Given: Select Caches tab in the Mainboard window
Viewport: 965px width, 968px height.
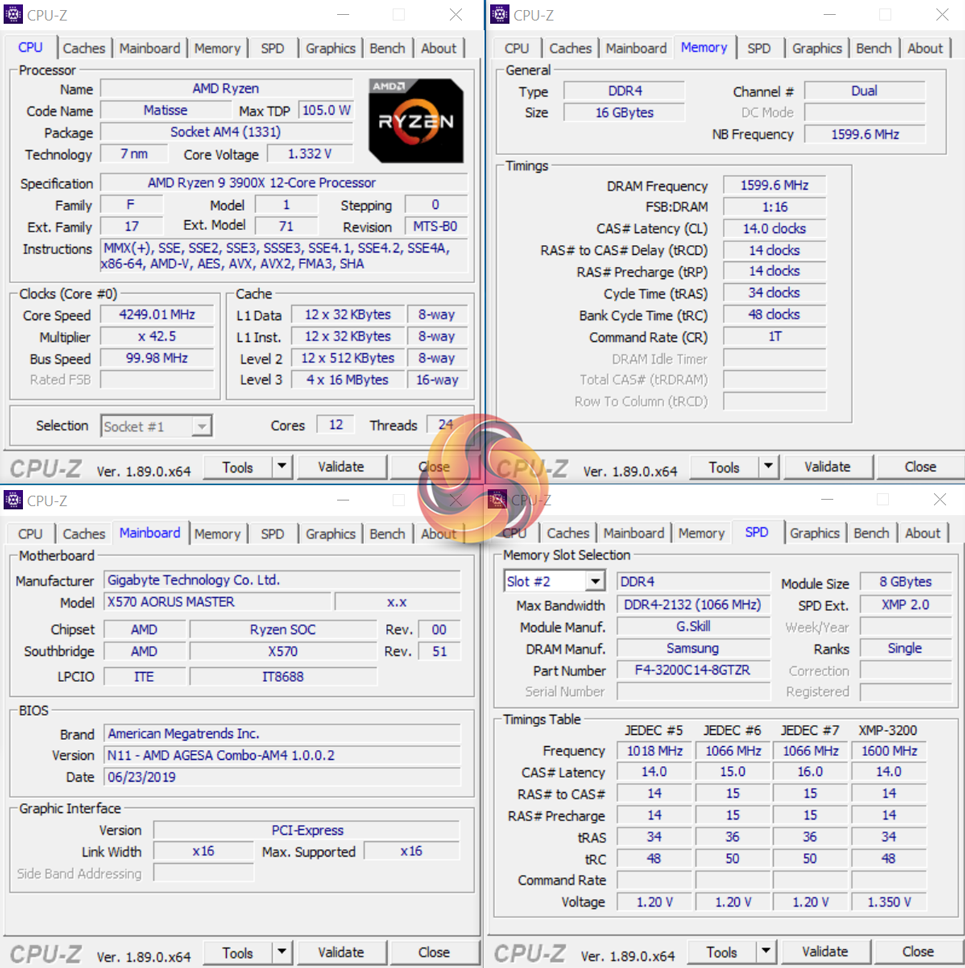Looking at the screenshot, I should click(x=84, y=534).
